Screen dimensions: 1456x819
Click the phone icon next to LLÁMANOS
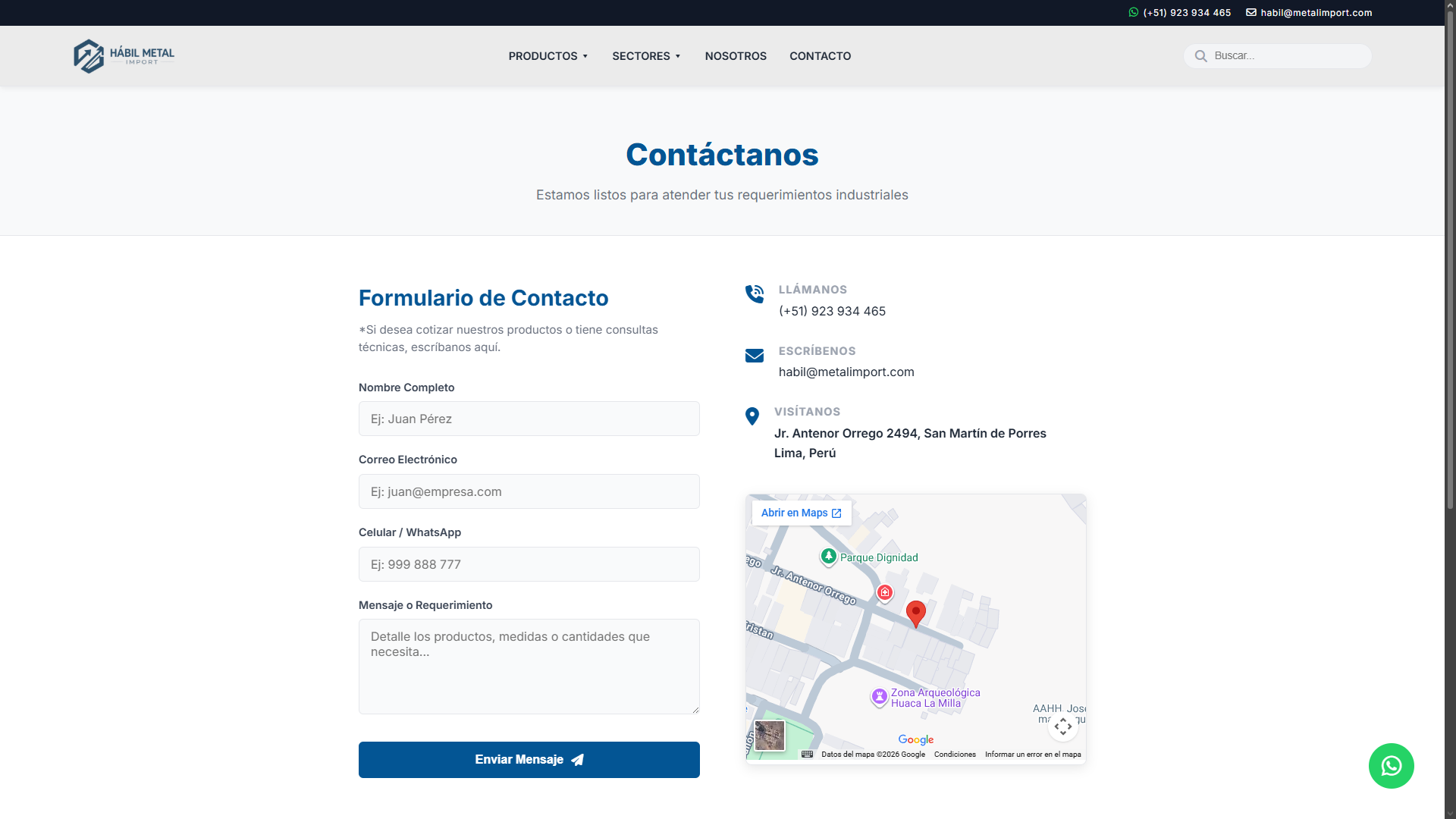tap(755, 294)
